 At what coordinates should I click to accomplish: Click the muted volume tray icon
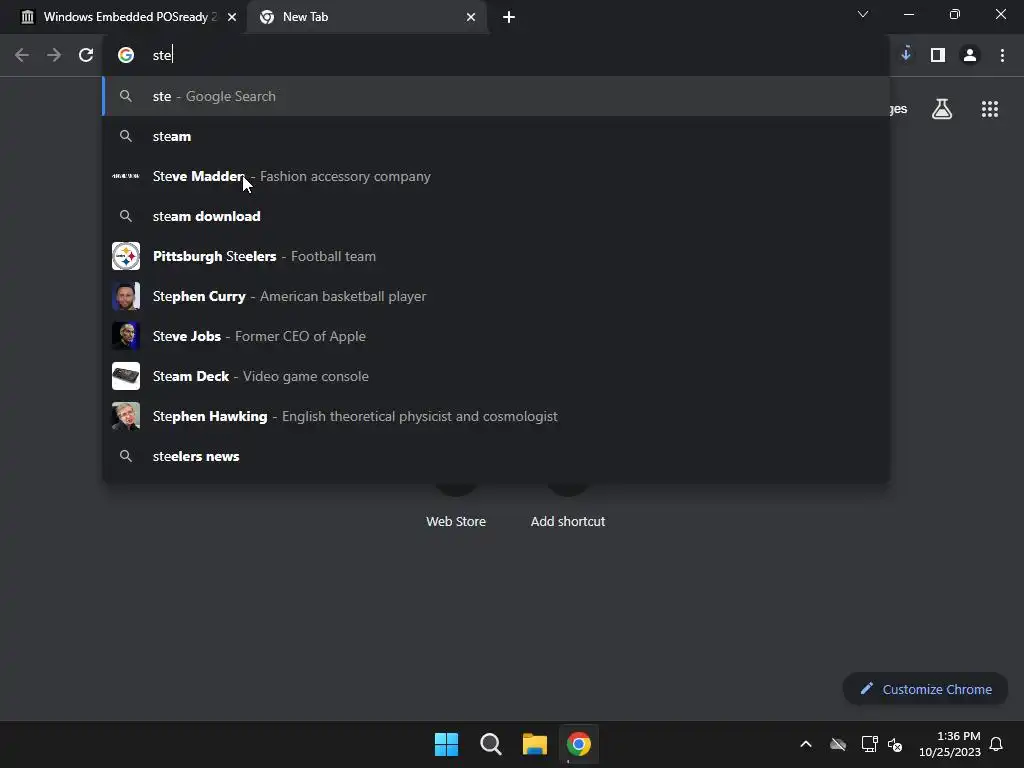pos(895,744)
